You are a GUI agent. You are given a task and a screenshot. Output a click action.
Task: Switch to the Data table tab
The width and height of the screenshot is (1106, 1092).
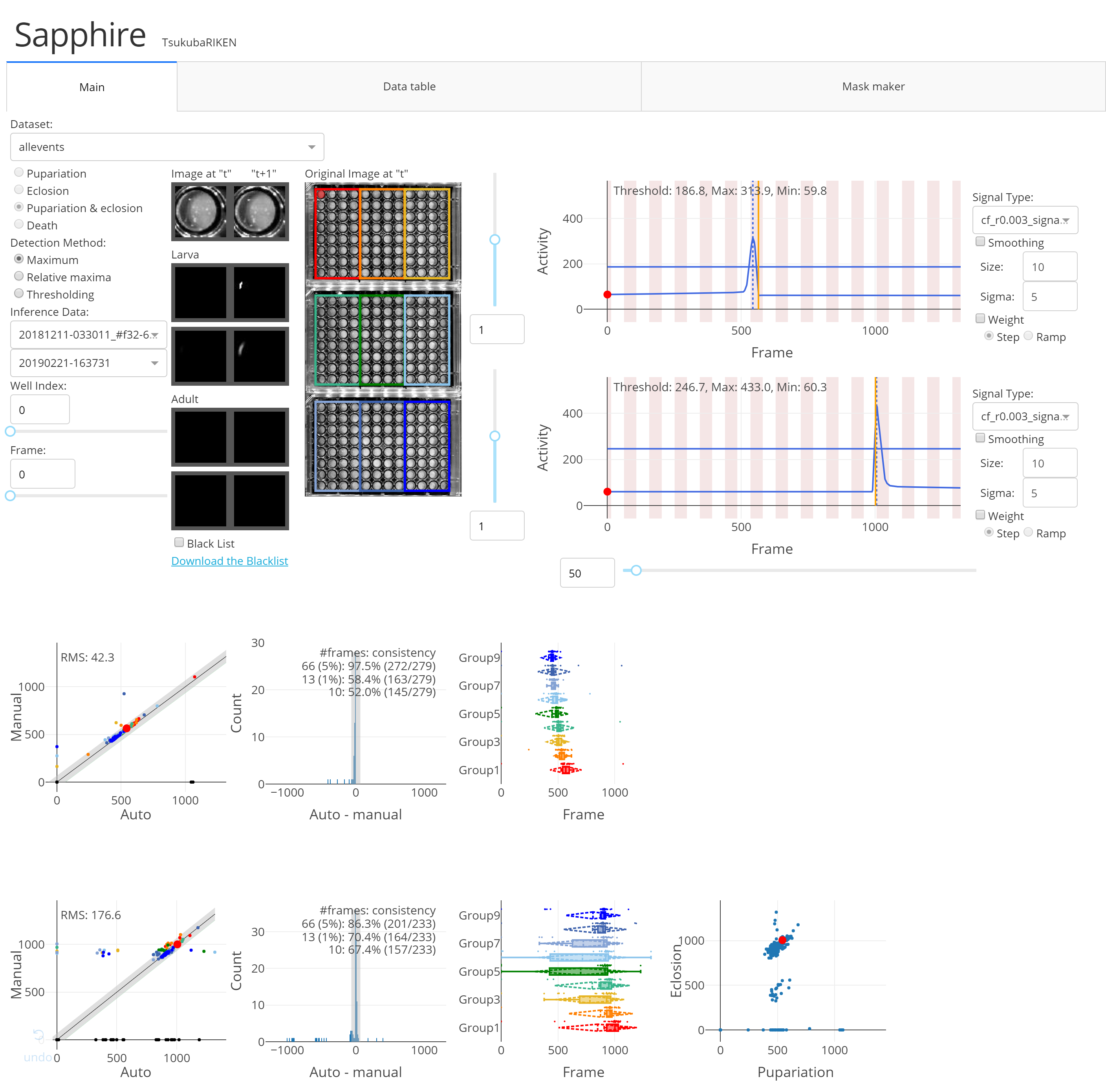click(x=409, y=86)
